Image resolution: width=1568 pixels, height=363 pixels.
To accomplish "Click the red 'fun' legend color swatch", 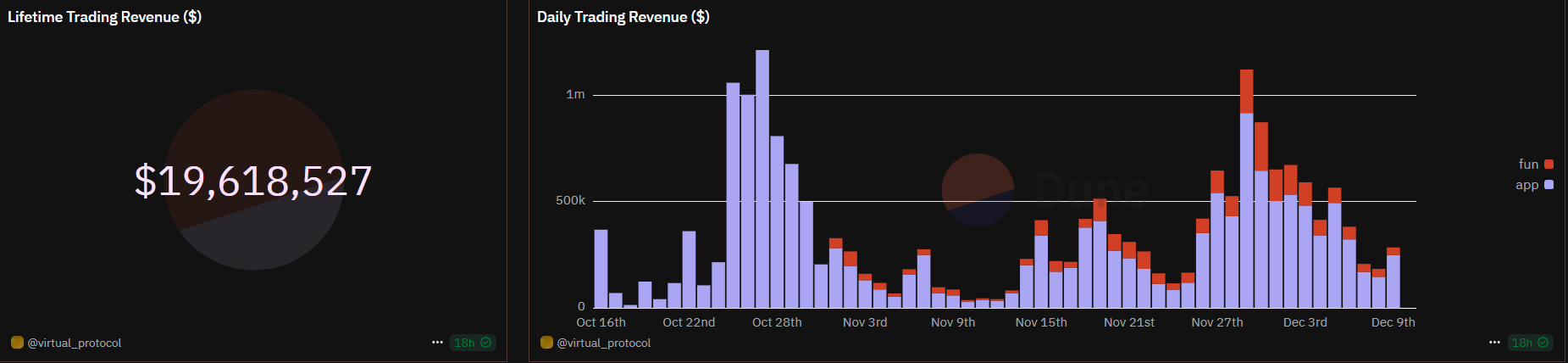I will pos(1549,165).
